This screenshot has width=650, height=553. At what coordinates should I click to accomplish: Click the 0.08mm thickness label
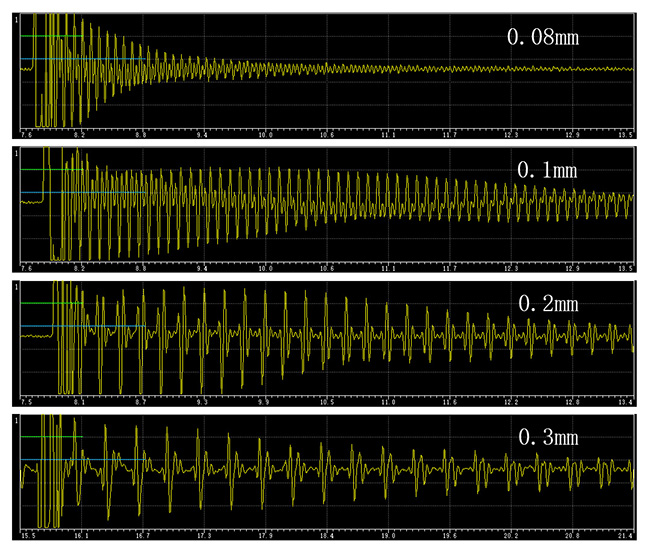point(544,38)
